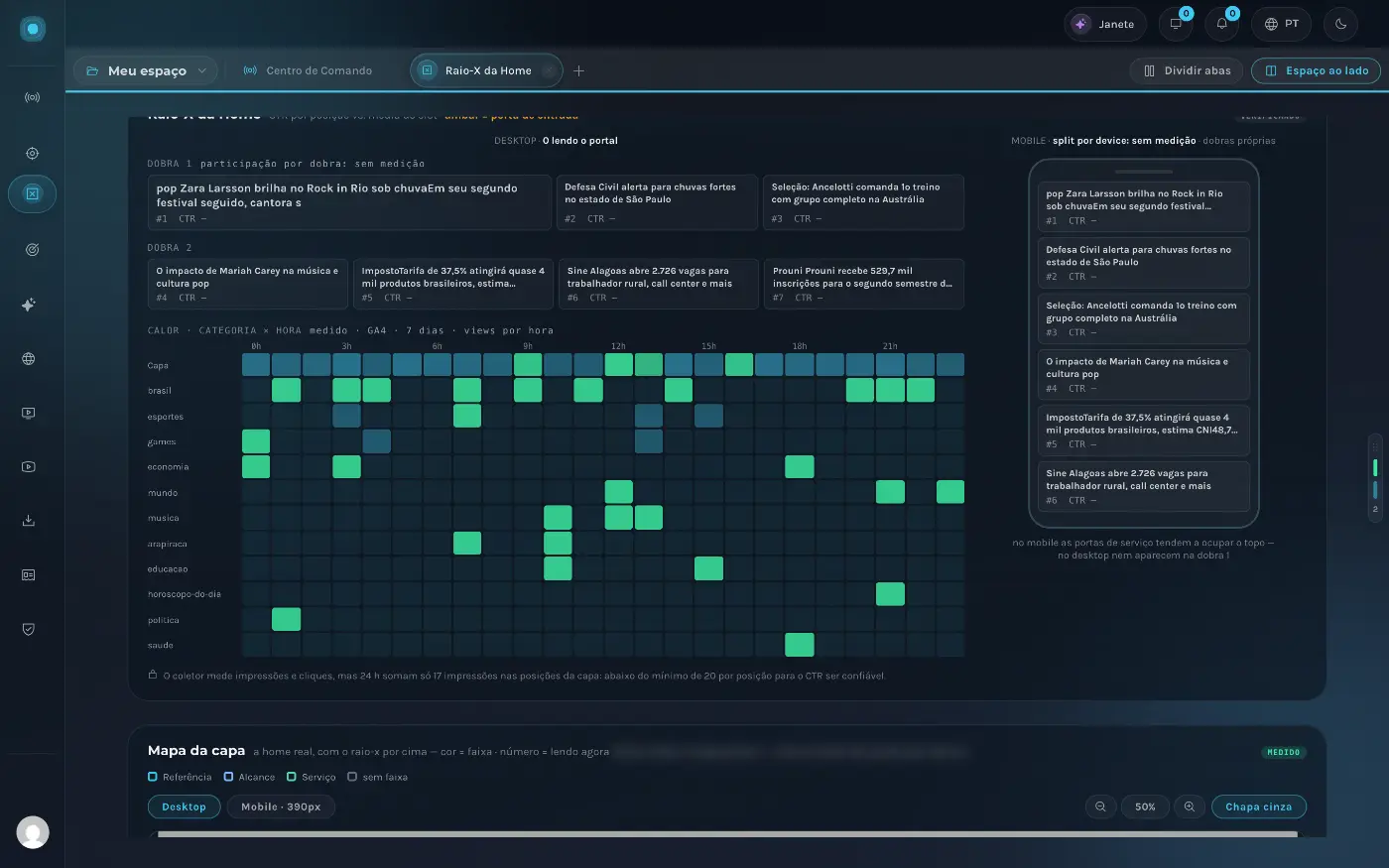The width and height of the screenshot is (1389, 868).
Task: Open the PT language selector
Action: tap(1281, 24)
